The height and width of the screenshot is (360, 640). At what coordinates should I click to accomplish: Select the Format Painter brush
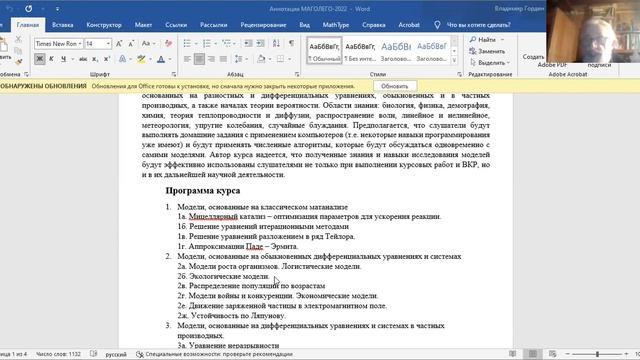[18, 62]
